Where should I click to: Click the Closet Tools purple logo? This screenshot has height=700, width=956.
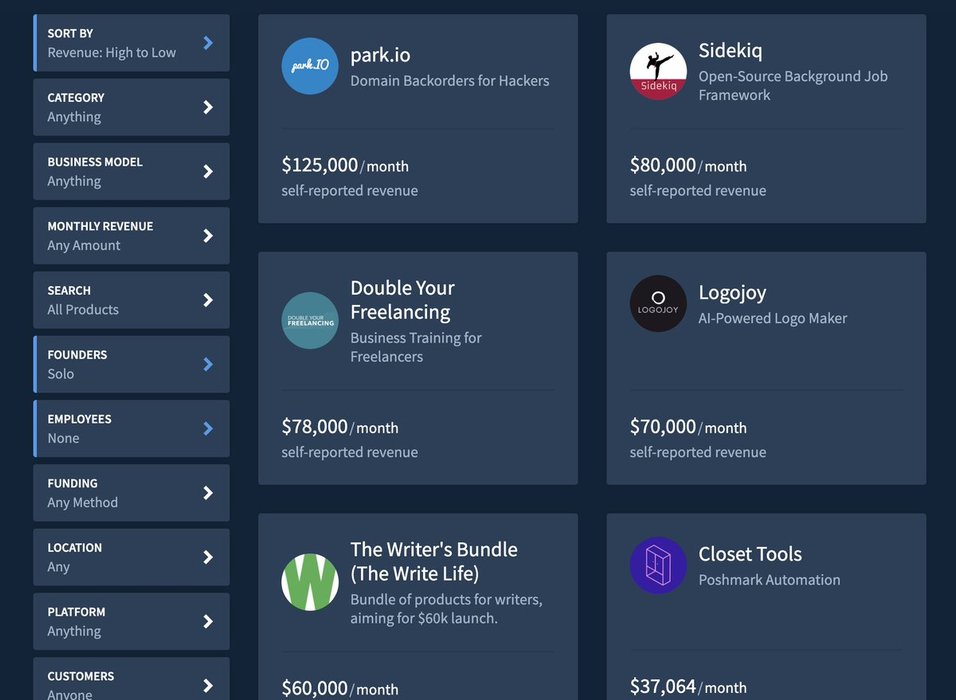658,565
